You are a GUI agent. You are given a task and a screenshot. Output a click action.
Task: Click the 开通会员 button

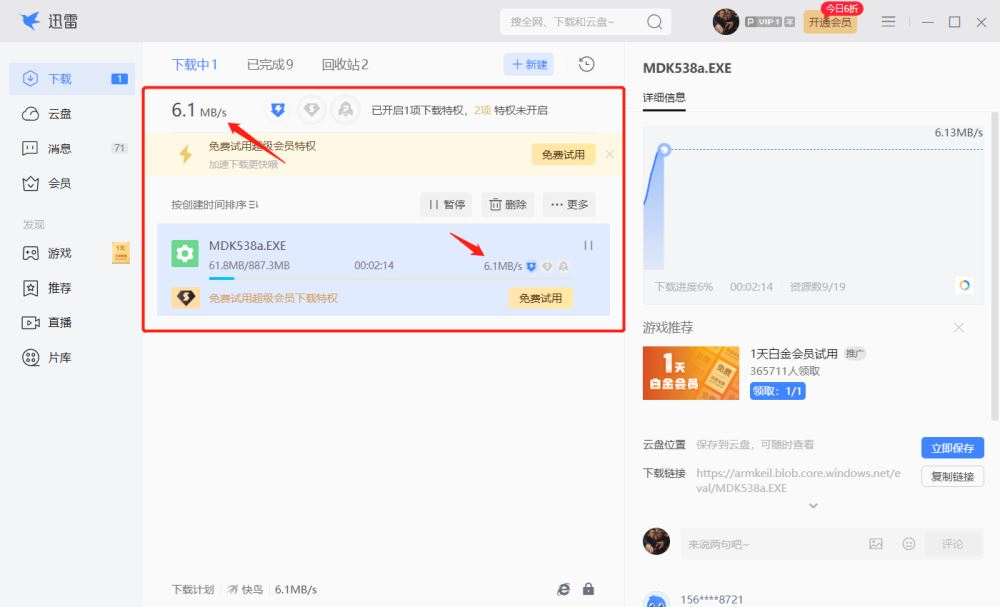830,22
